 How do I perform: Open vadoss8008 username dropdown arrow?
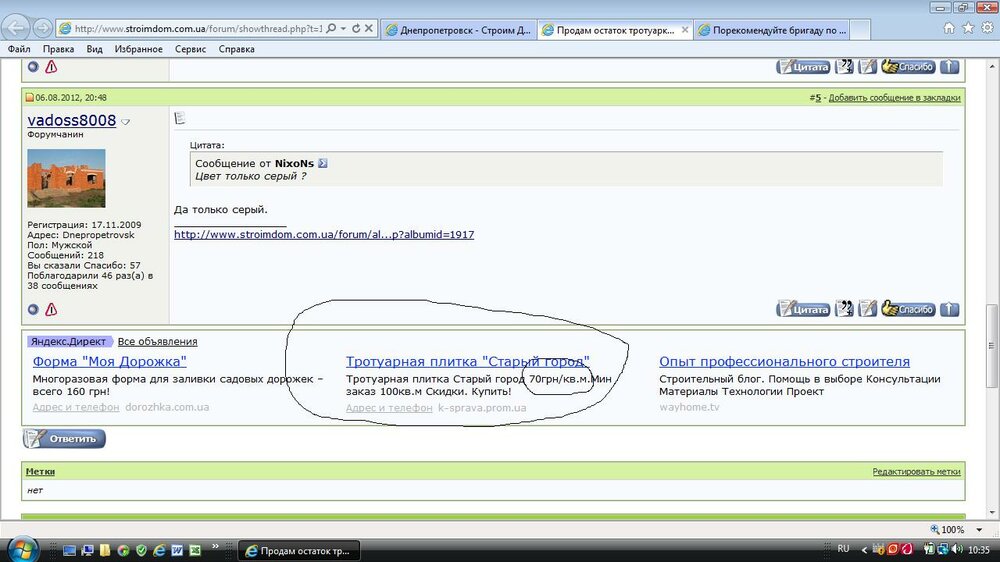[x=126, y=122]
